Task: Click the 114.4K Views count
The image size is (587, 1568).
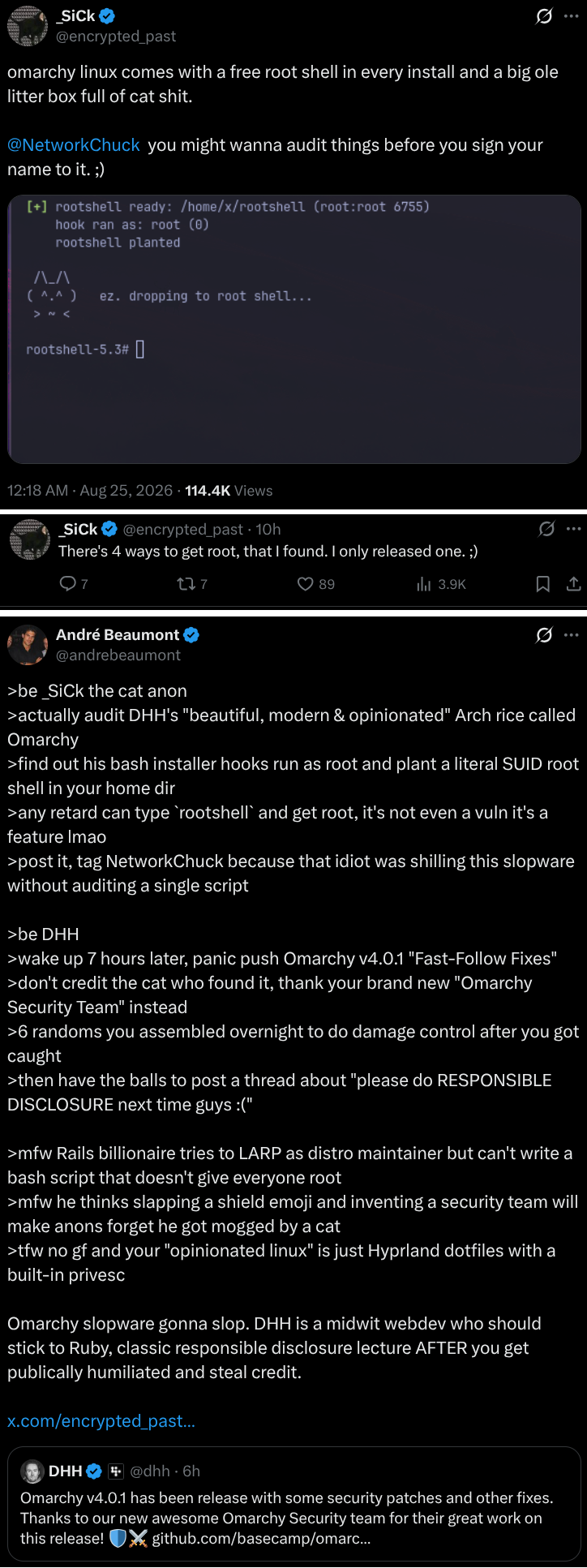Action: click(x=229, y=491)
